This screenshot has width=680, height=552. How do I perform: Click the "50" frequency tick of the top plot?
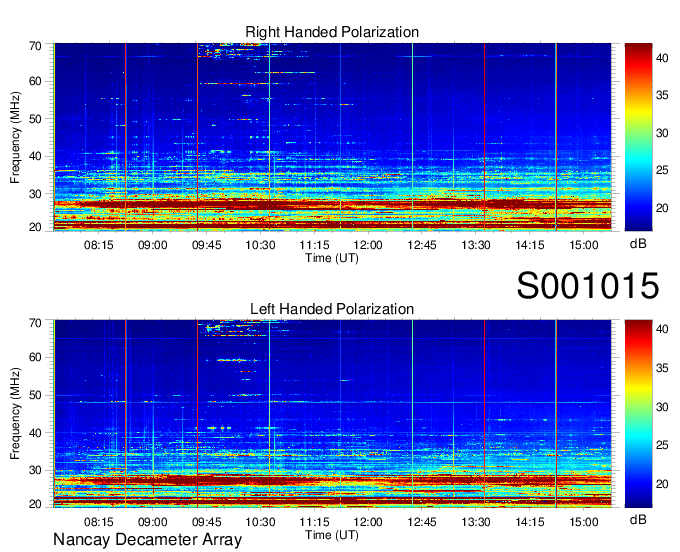[x=35, y=119]
